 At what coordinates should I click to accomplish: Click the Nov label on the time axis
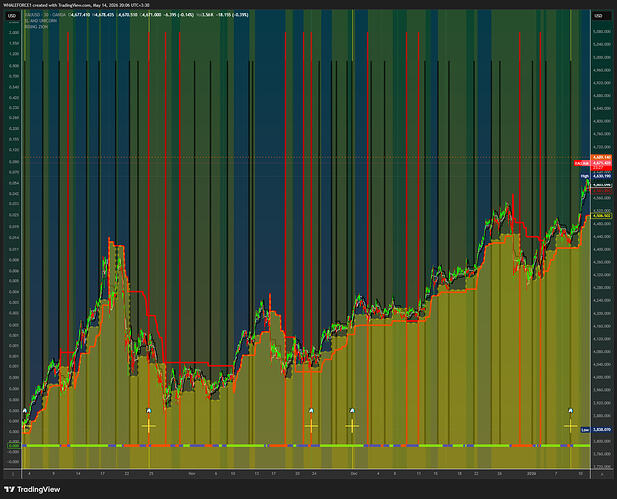[x=192, y=474]
